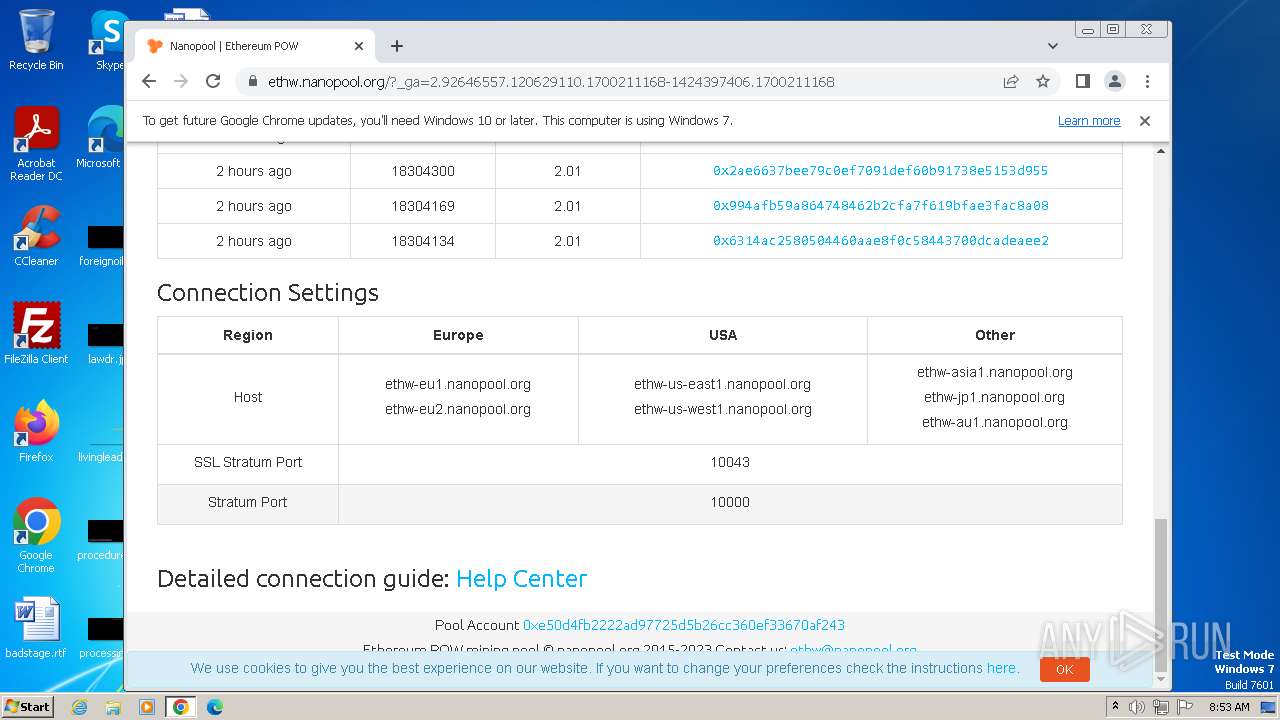Select SSL Stratum Port value 10043
The width and height of the screenshot is (1280, 720).
pyautogui.click(x=730, y=462)
